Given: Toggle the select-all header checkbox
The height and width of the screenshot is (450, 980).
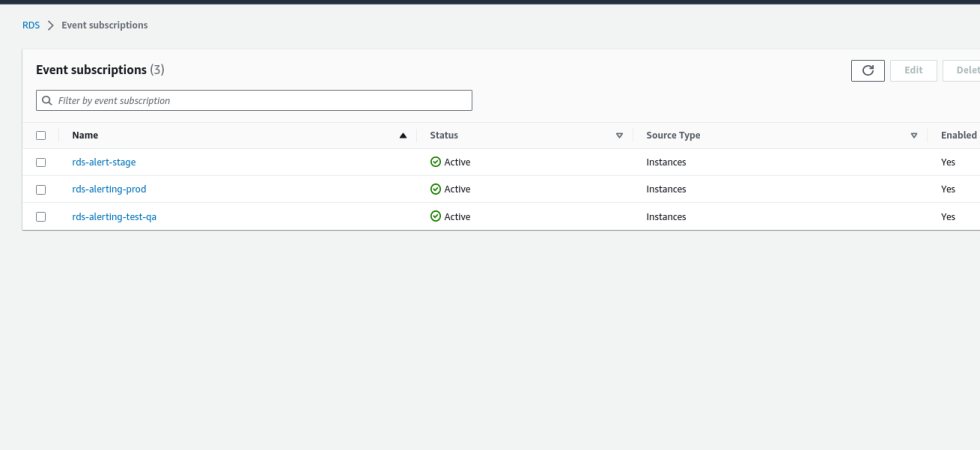Looking at the screenshot, I should click(x=41, y=136).
